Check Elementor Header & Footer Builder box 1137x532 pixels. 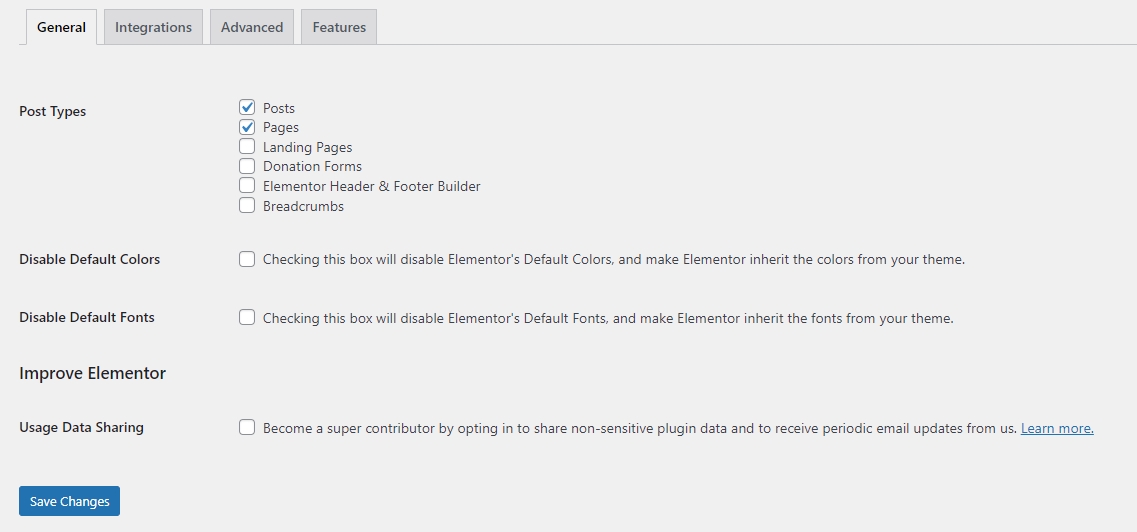(247, 186)
